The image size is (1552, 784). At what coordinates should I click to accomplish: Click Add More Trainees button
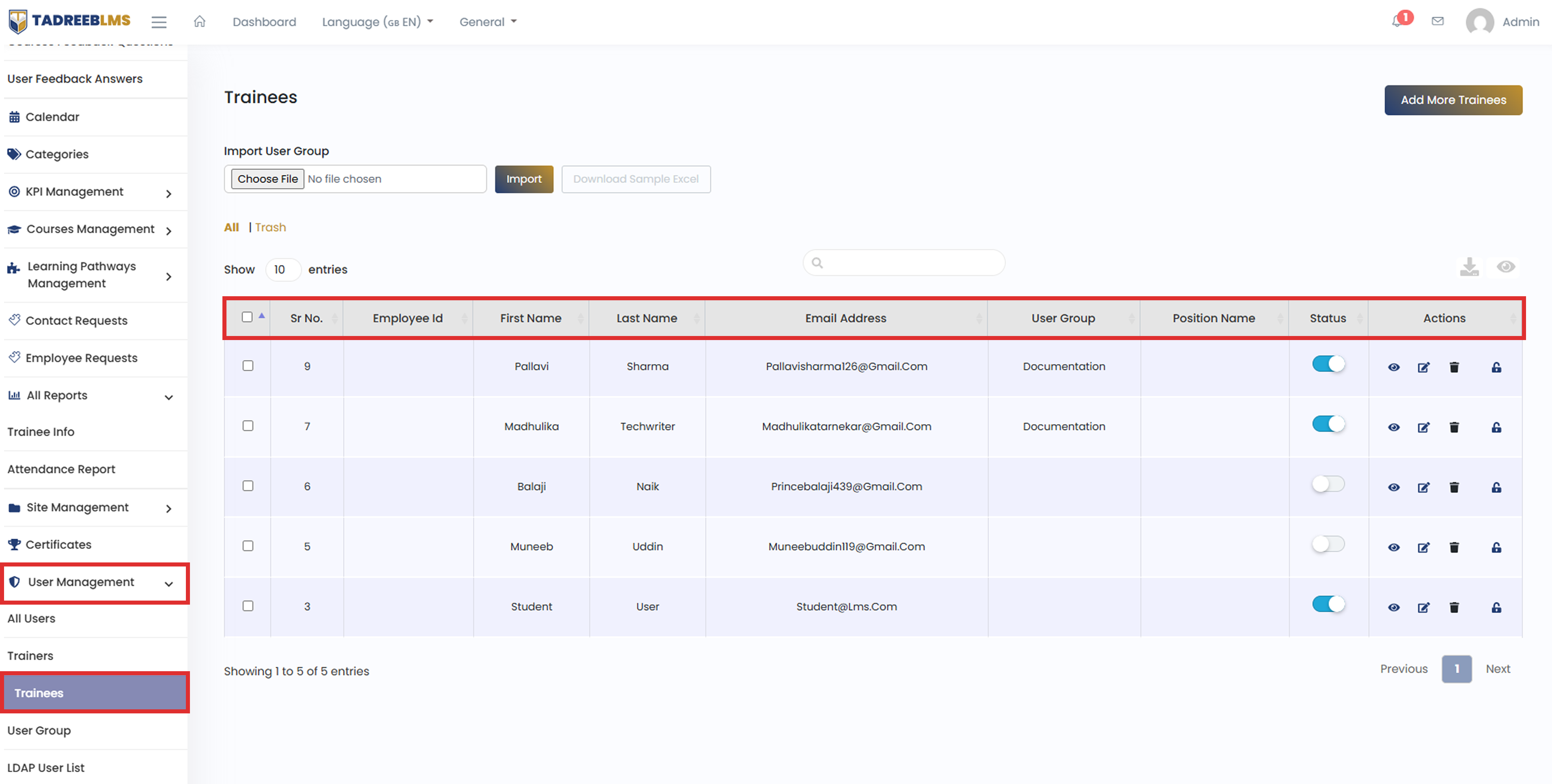point(1453,100)
